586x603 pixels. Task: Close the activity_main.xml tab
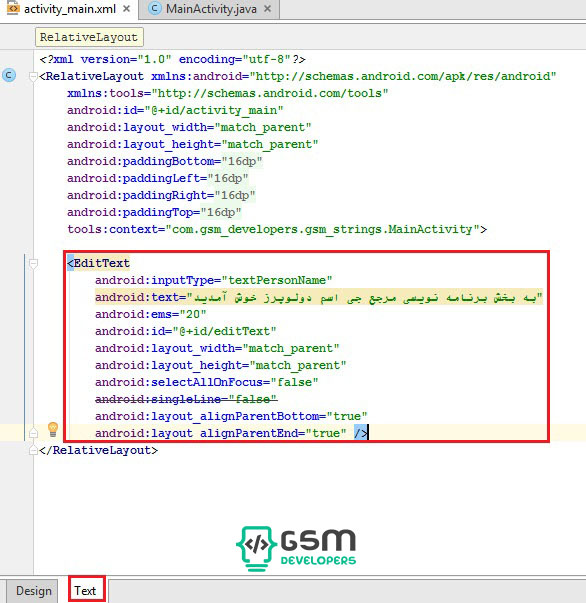point(126,8)
